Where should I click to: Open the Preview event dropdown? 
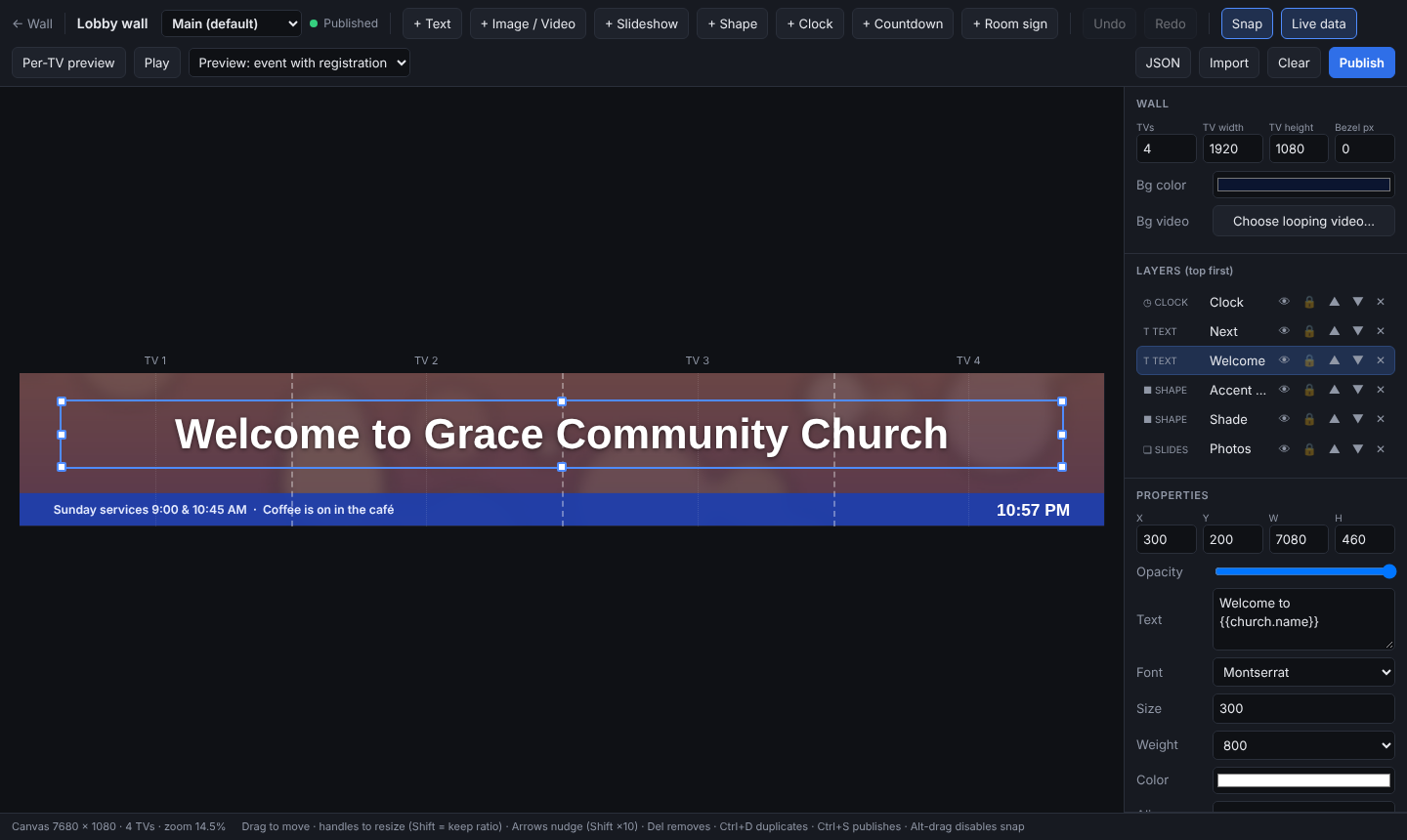[x=299, y=63]
